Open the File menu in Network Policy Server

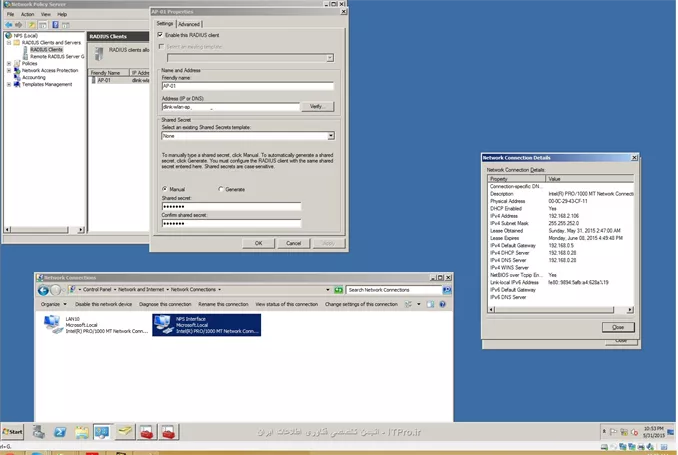click(x=10, y=14)
